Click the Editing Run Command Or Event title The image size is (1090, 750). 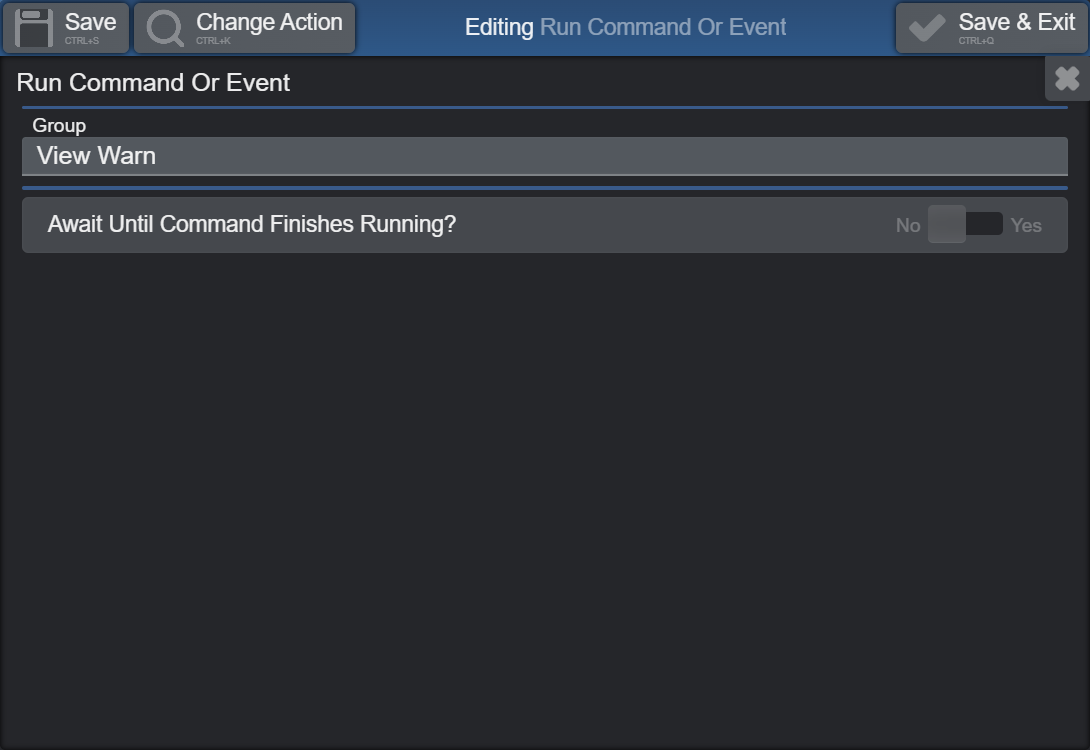point(625,27)
